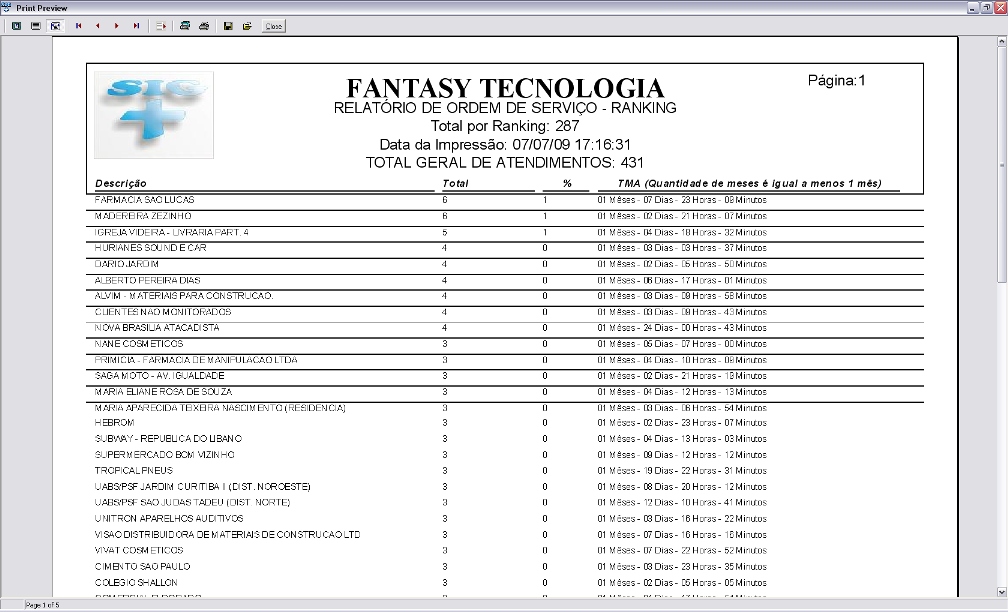Click 'UABS/PSF SAO JUDAS TADEU (DIST. NORTE)'
The width and height of the screenshot is (1008, 612).
[192, 502]
